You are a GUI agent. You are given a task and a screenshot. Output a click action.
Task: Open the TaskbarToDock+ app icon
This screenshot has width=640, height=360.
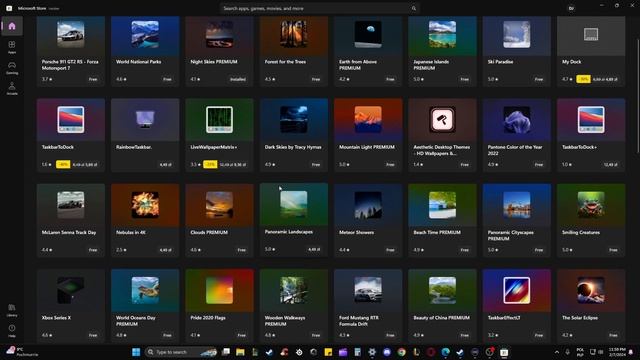591,120
